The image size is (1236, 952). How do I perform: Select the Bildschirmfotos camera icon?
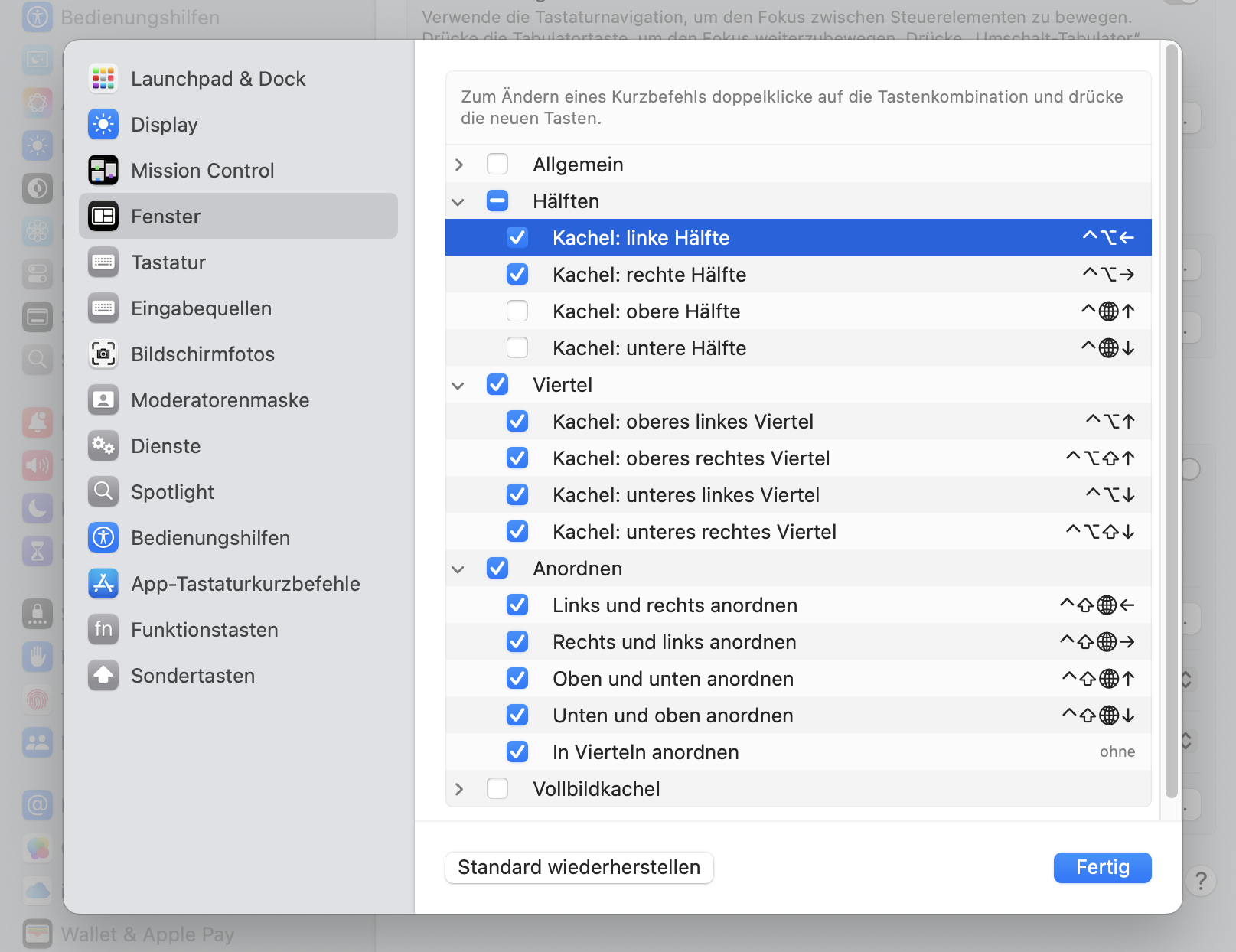click(103, 354)
